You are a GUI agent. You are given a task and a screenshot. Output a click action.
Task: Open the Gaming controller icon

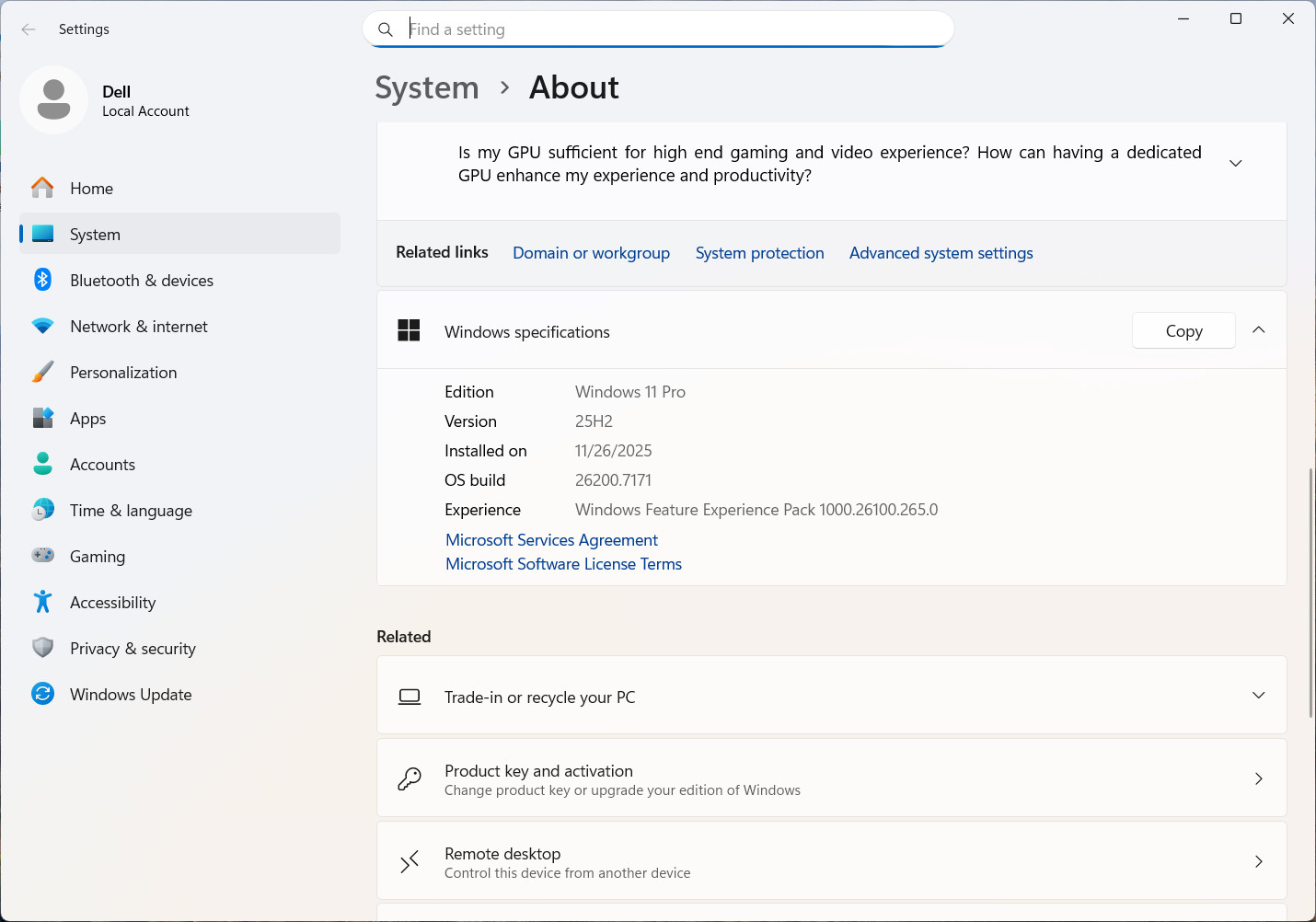click(42, 555)
